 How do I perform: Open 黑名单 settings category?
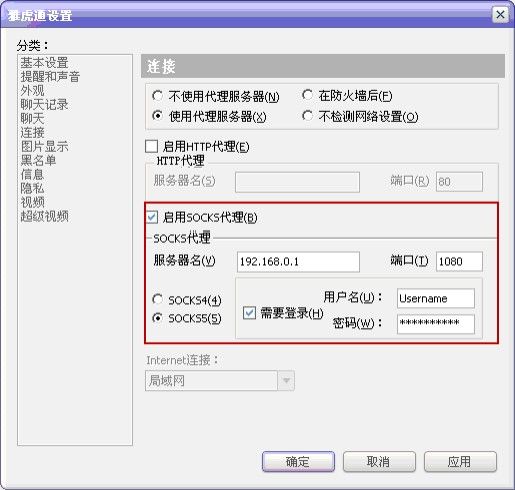(38, 160)
